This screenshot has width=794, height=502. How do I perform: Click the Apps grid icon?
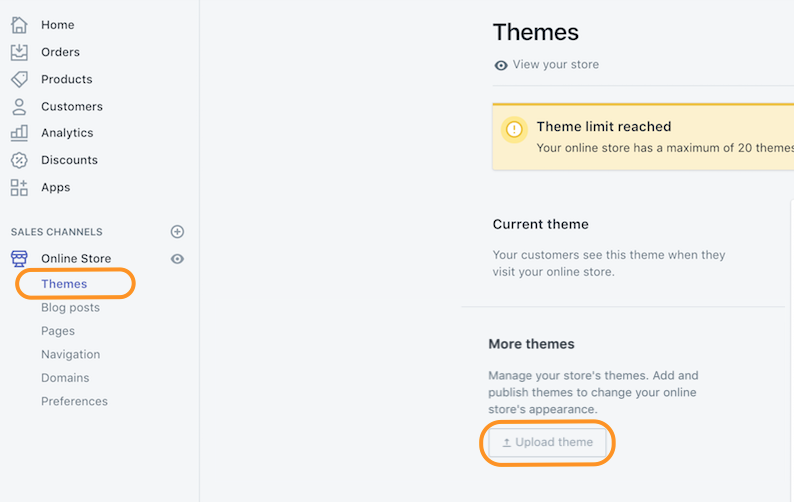point(19,187)
